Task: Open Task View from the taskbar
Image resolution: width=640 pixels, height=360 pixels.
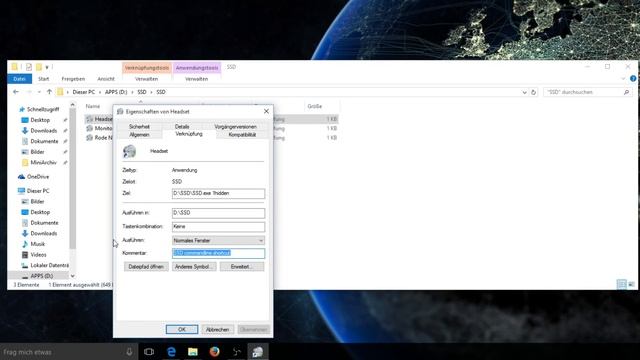Action: point(149,352)
